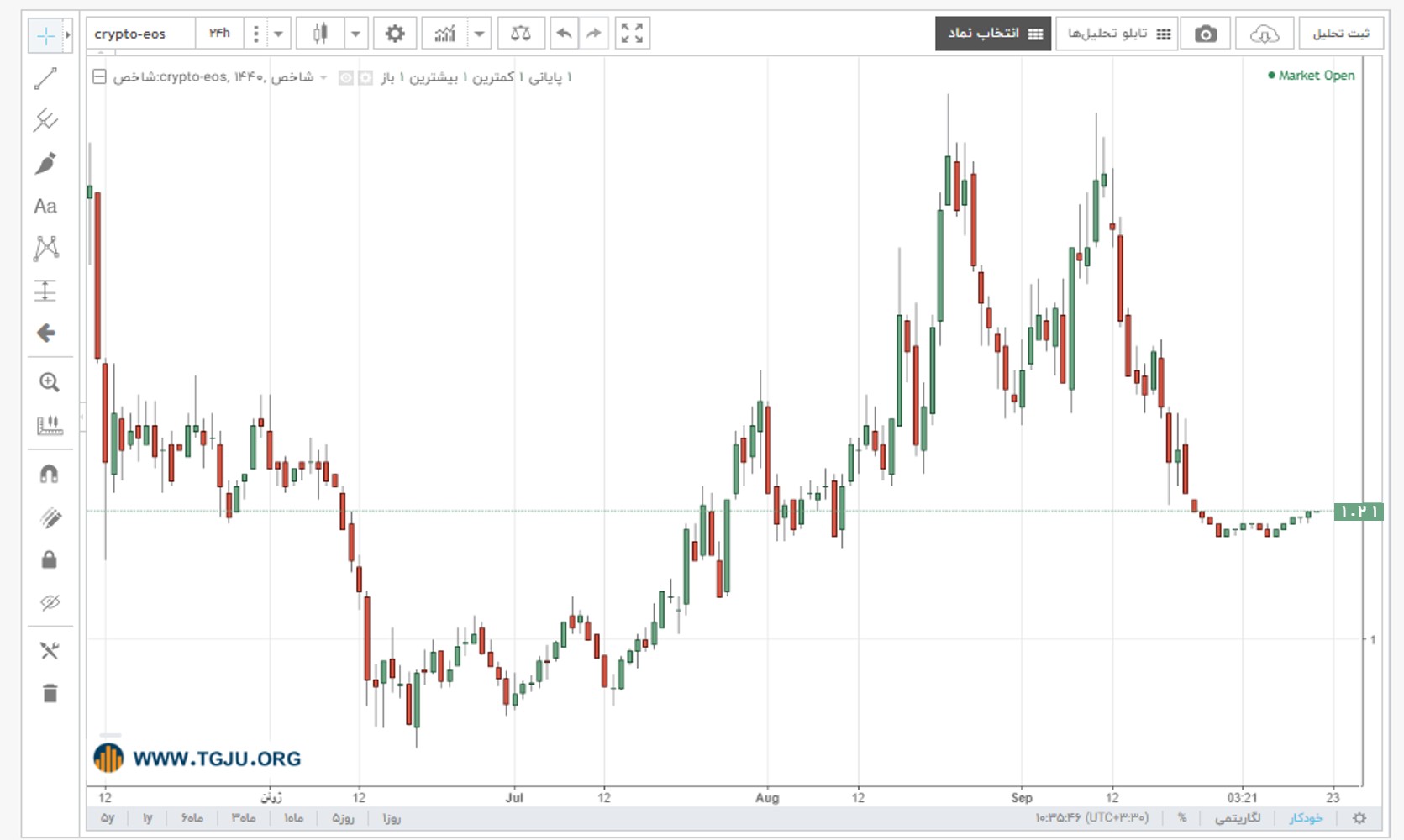1404x840 pixels.
Task: Collapse the chart legend minus box
Action: [99, 77]
